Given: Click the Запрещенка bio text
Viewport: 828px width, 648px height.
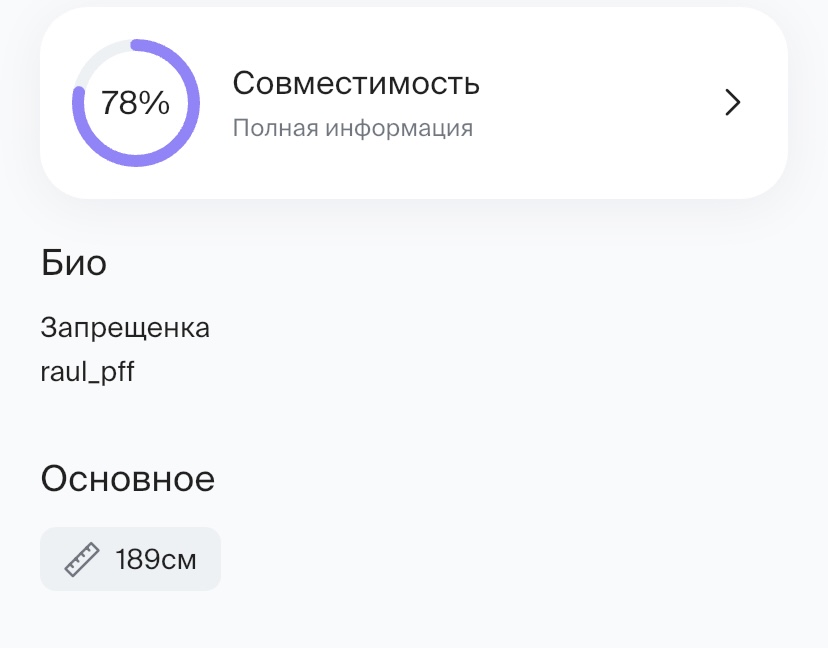Looking at the screenshot, I should 125,328.
